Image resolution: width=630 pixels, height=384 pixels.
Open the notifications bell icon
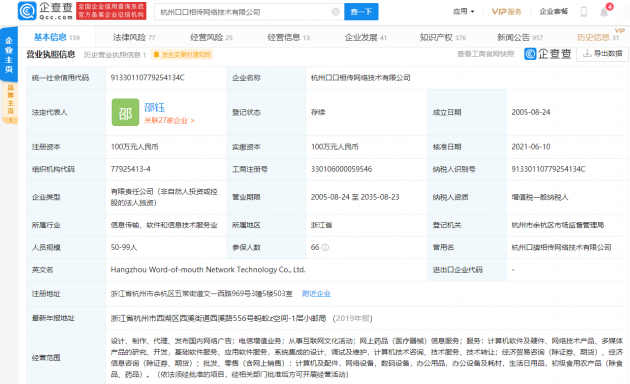[604, 12]
